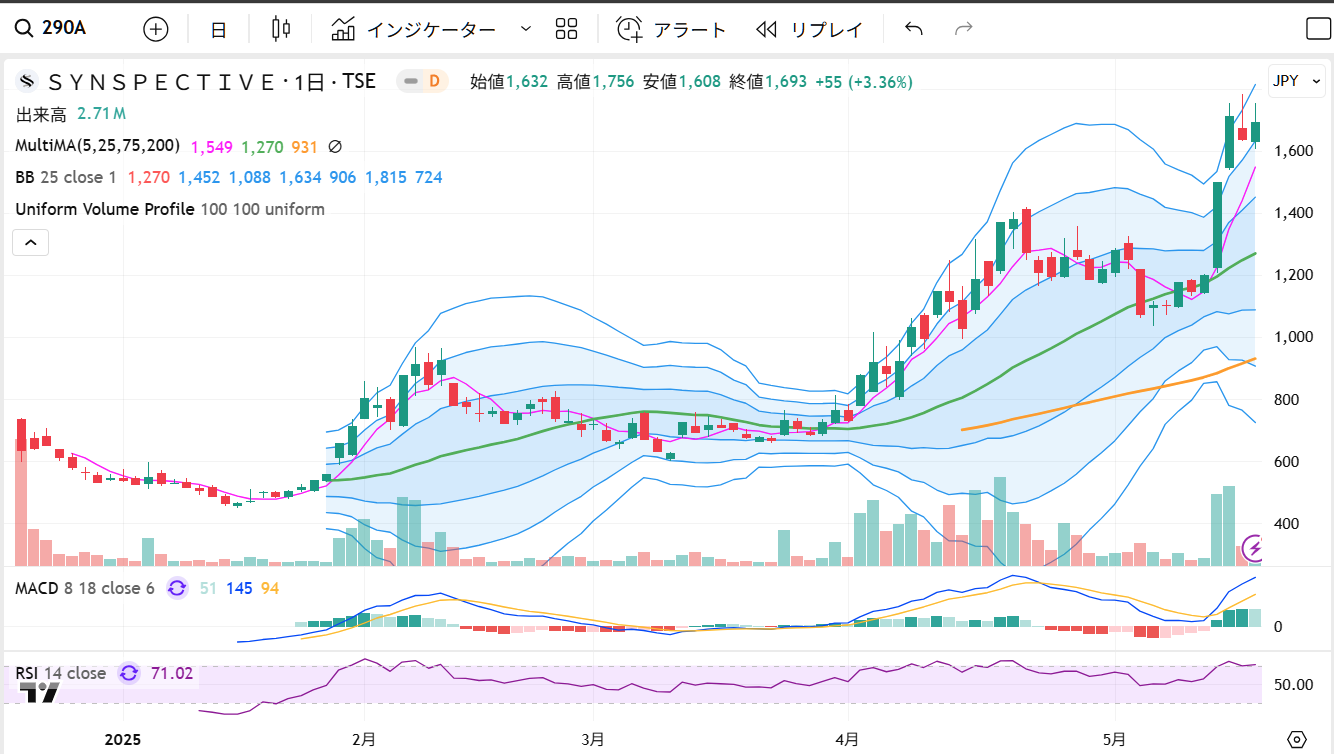
Task: Create an alert with アラート
Action: tap(671, 29)
